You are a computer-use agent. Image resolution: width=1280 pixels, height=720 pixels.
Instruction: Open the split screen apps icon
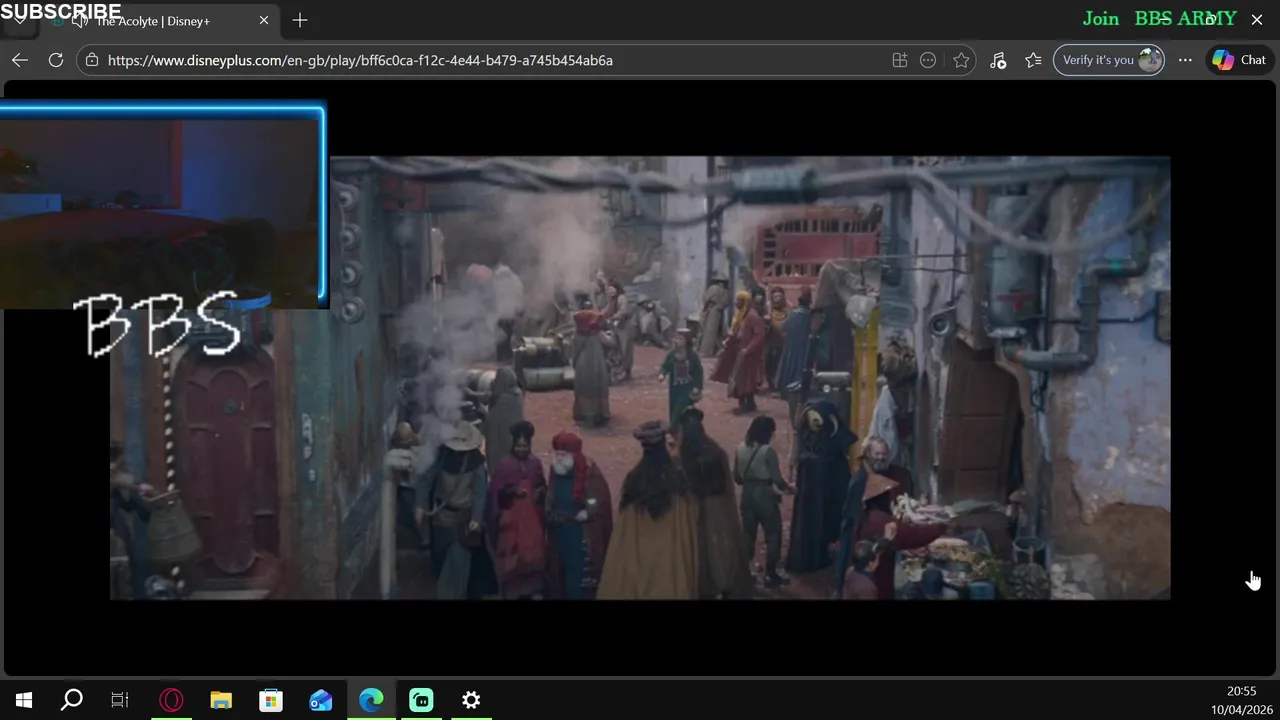(900, 60)
